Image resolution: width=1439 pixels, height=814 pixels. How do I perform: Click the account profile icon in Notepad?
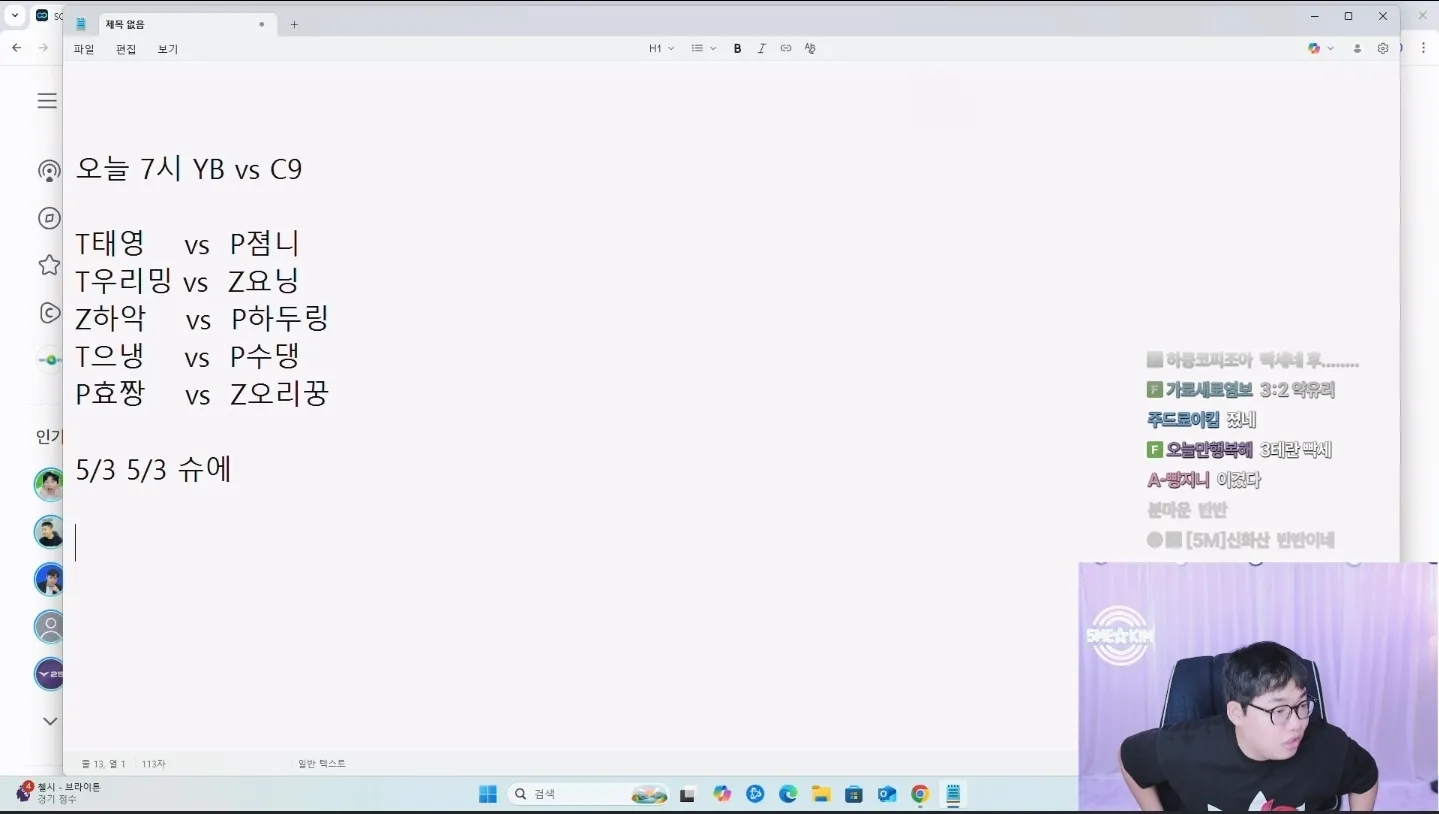click(x=1357, y=48)
